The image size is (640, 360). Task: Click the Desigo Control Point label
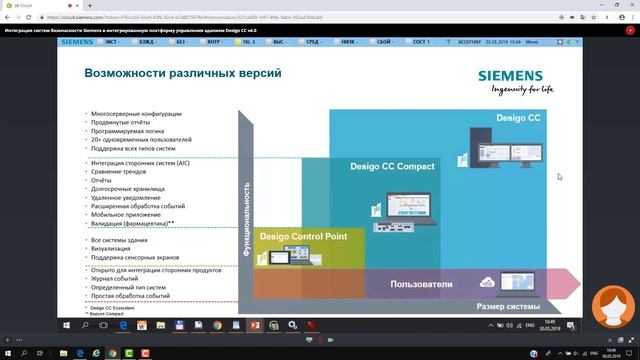point(303,237)
